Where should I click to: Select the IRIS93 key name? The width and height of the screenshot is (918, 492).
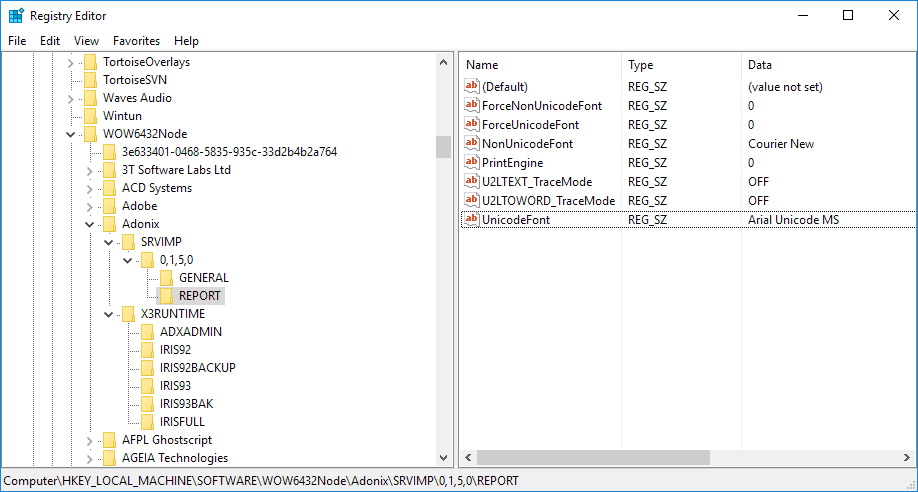pos(175,385)
